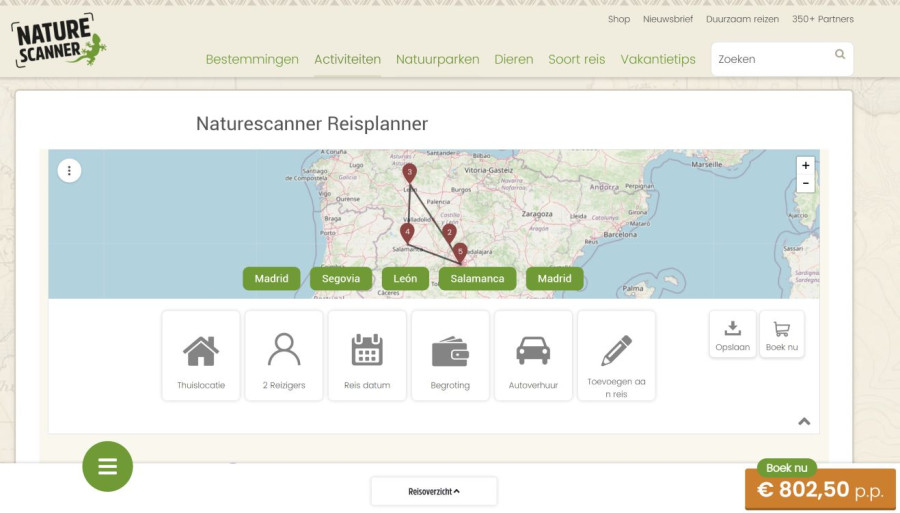Click the Marseille label on the map
The height and width of the screenshot is (513, 900).
click(707, 164)
